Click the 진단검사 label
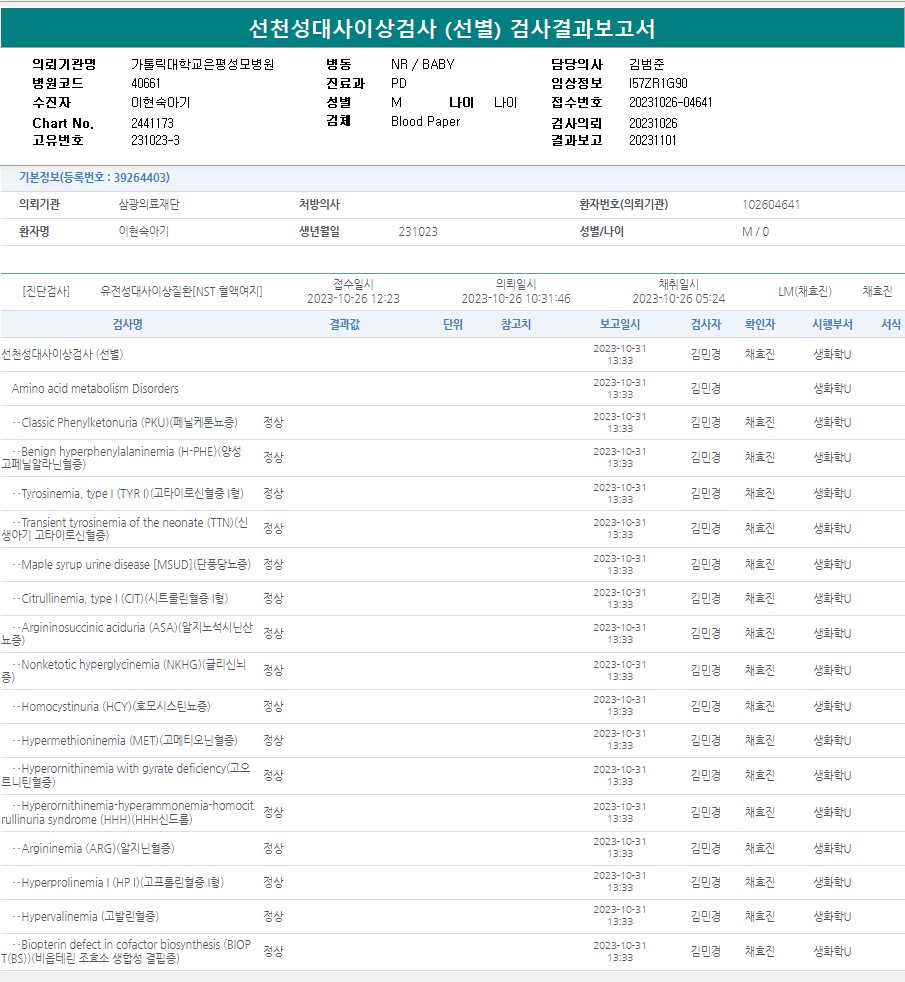905x982 pixels. coord(46,291)
